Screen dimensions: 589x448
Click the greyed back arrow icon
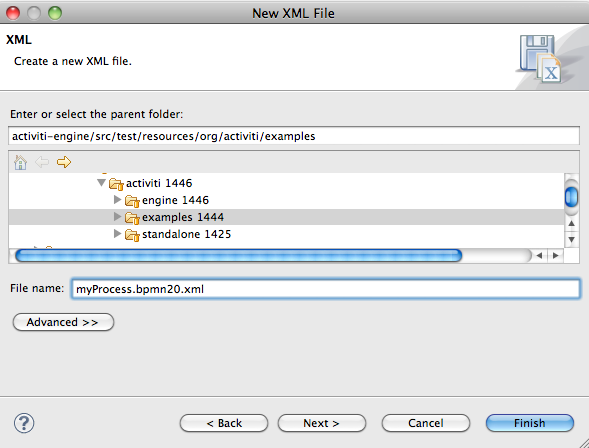pyautogui.click(x=42, y=162)
